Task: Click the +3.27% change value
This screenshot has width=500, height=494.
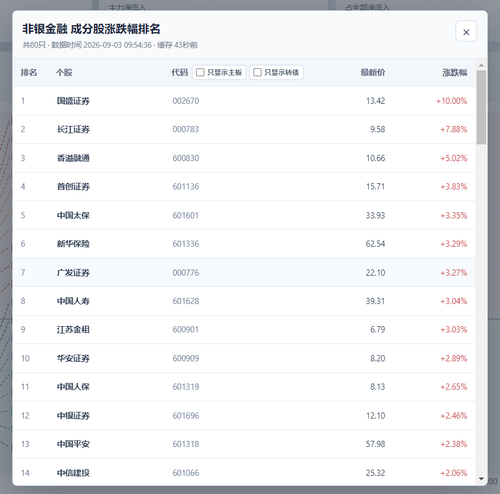Action: coord(454,273)
